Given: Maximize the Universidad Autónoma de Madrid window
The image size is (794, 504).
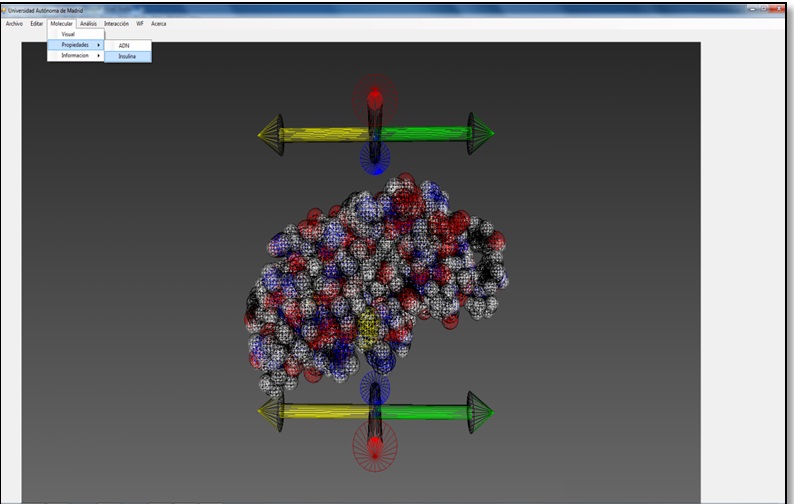Looking at the screenshot, I should [764, 9].
